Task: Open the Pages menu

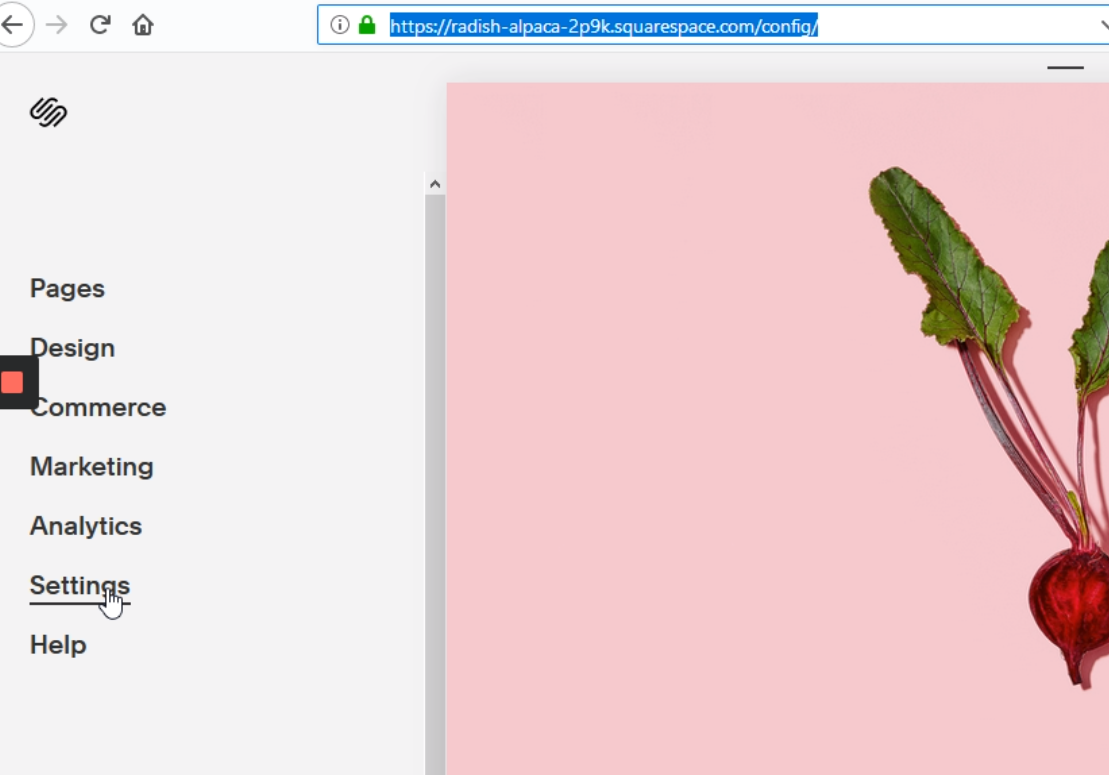Action: 67,289
